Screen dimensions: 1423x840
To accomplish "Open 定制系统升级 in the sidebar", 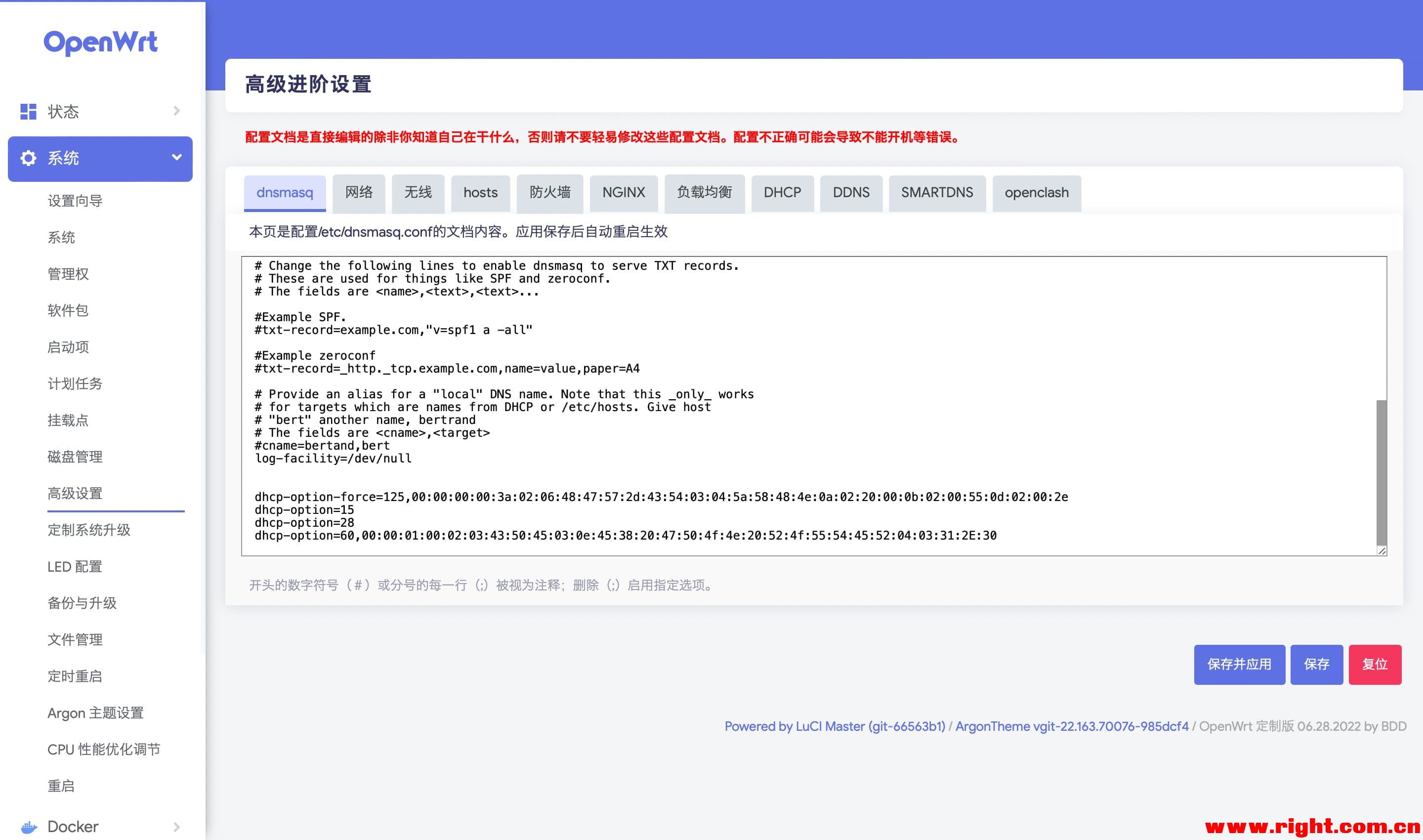I will (x=89, y=530).
